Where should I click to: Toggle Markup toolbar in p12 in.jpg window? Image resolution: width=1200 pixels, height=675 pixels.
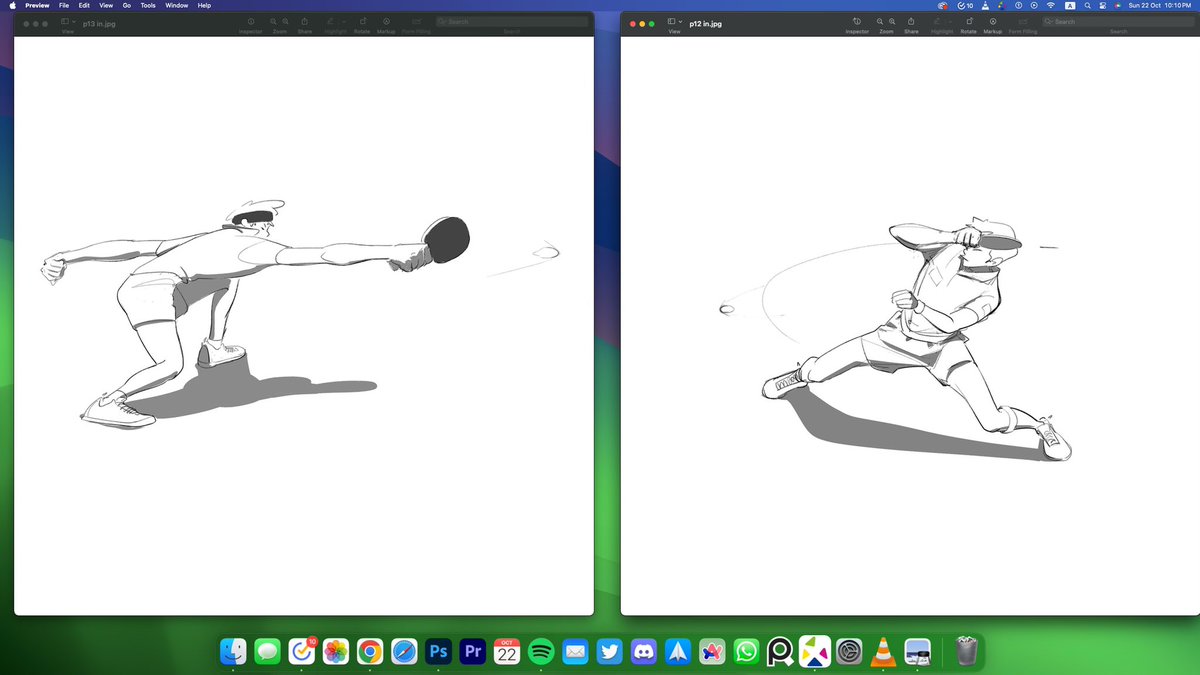pos(993,21)
